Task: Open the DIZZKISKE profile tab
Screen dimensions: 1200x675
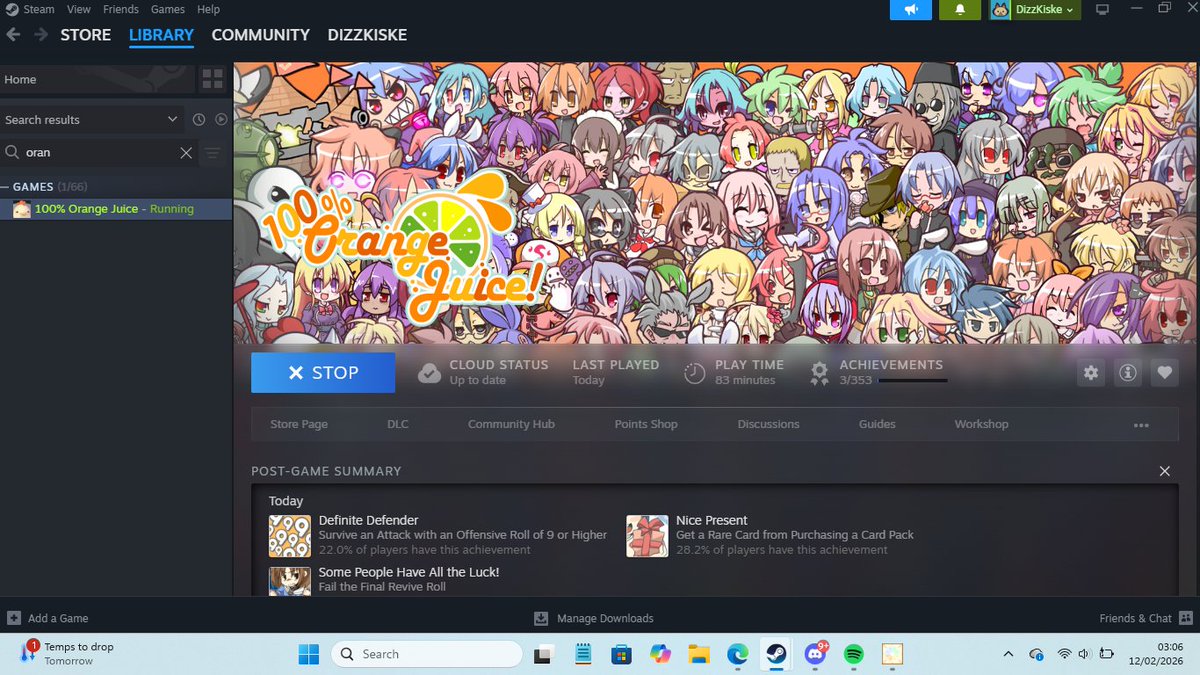Action: [367, 35]
